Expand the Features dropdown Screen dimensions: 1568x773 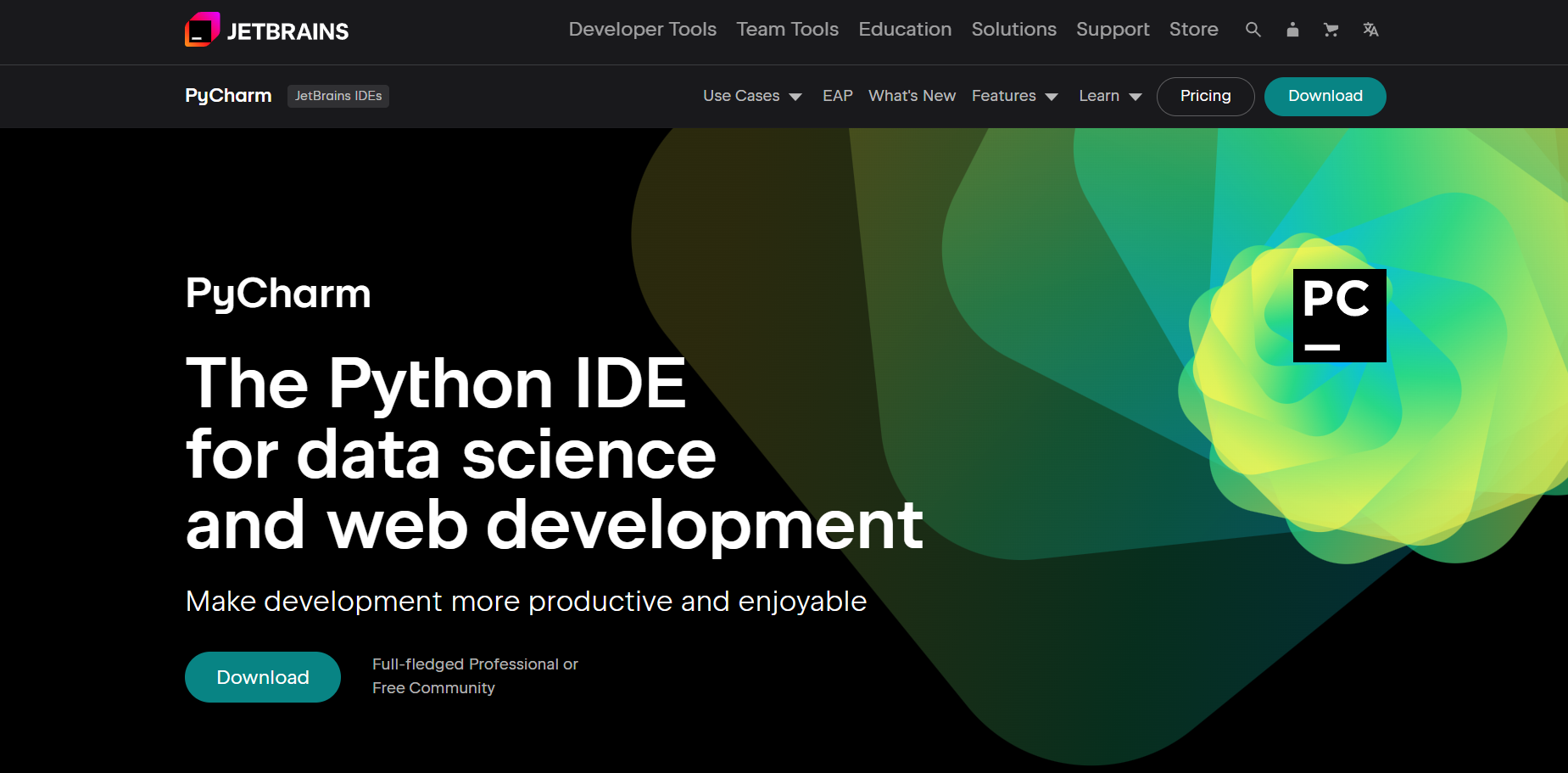[1014, 96]
